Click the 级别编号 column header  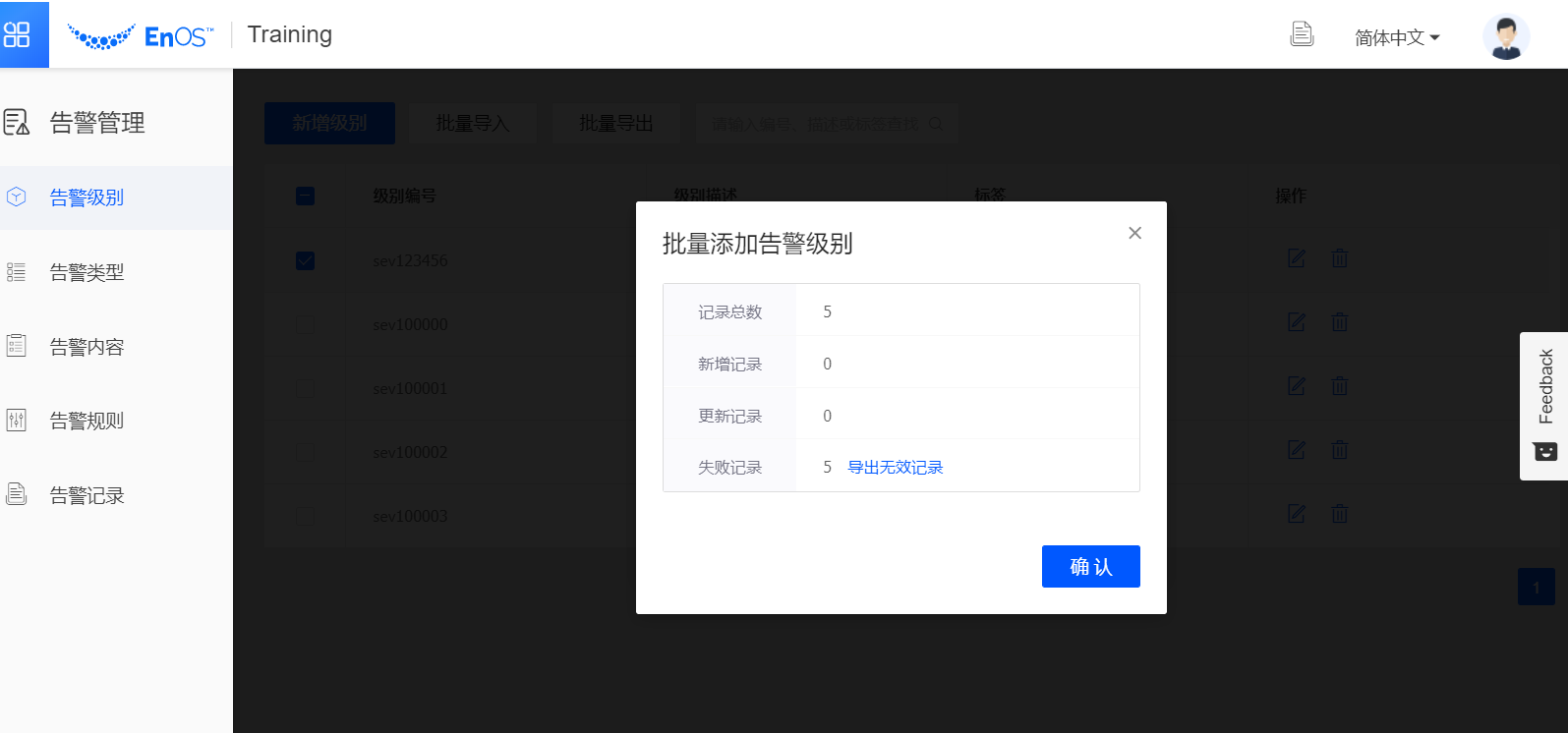(x=404, y=196)
